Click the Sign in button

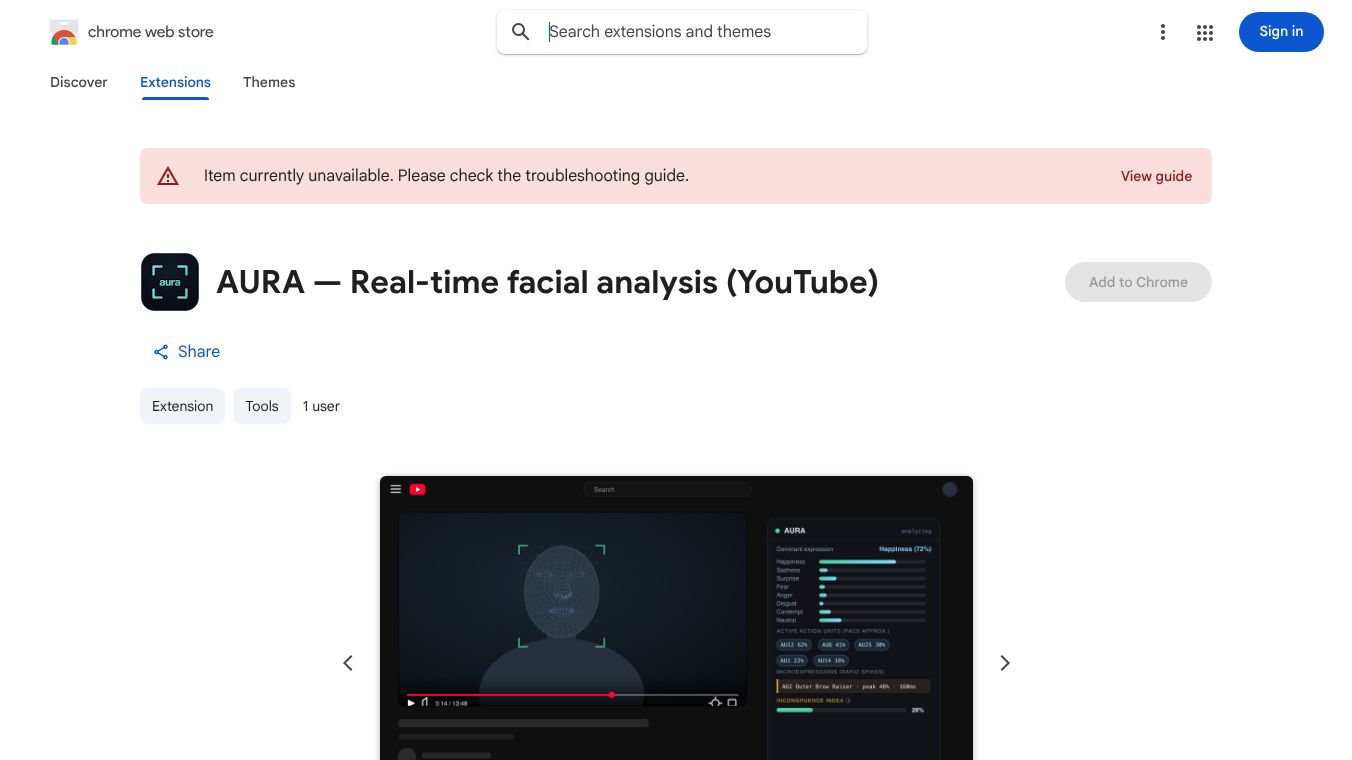tap(1281, 32)
